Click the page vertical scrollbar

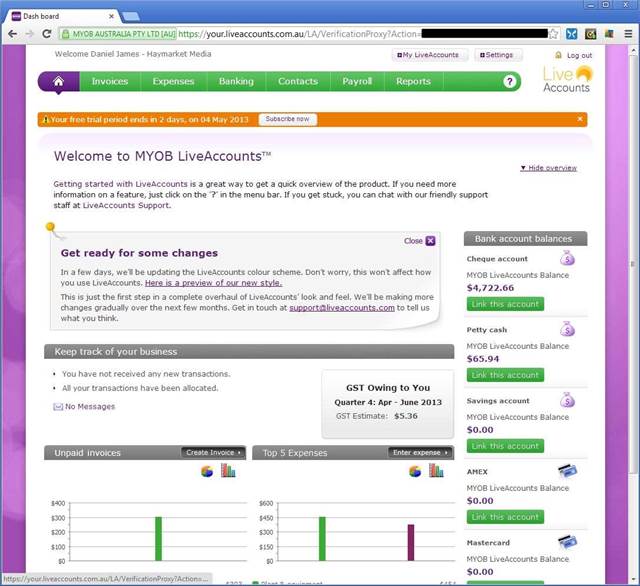[633, 264]
